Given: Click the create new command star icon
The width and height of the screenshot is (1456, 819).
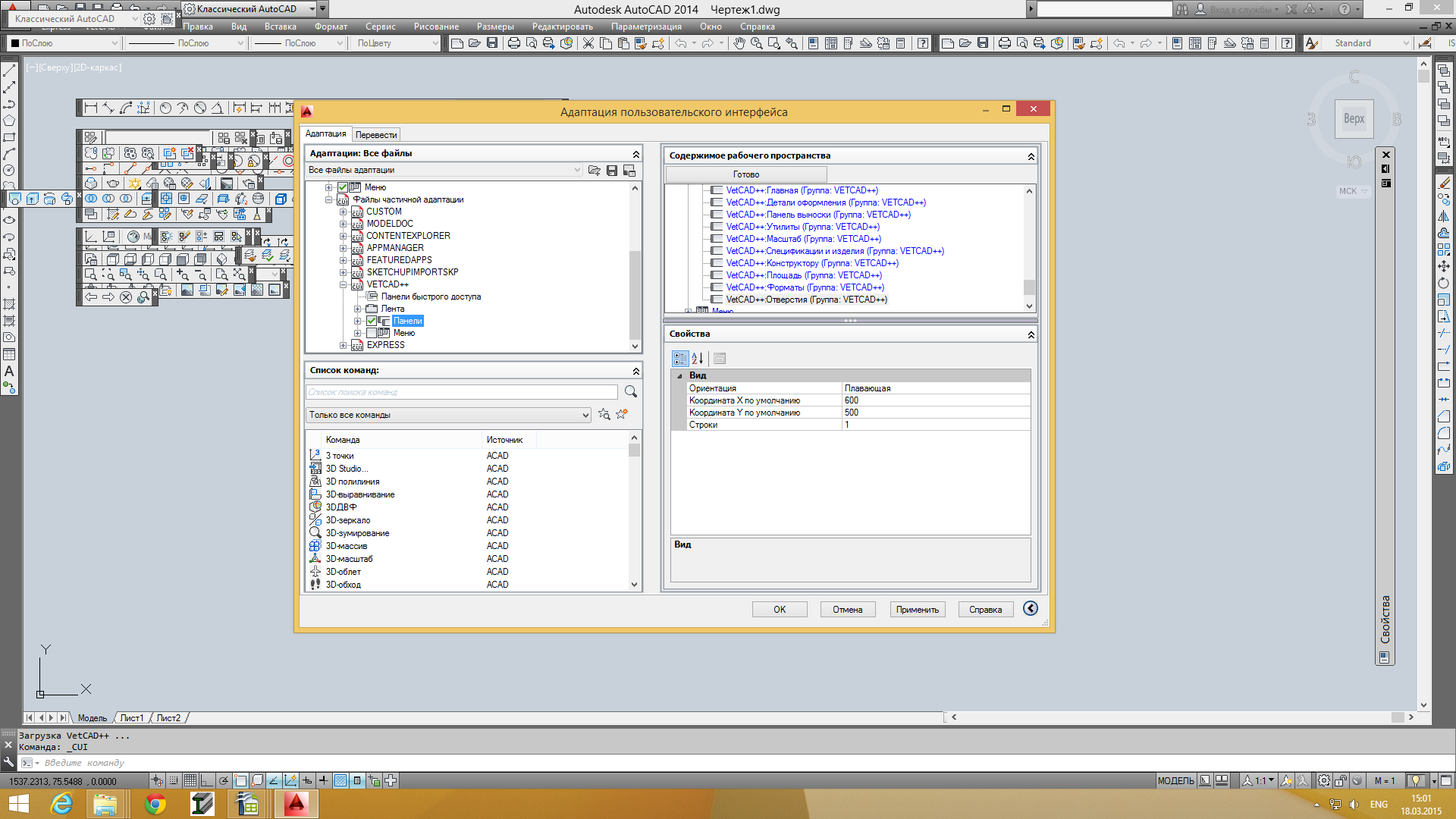Looking at the screenshot, I should pyautogui.click(x=623, y=414).
